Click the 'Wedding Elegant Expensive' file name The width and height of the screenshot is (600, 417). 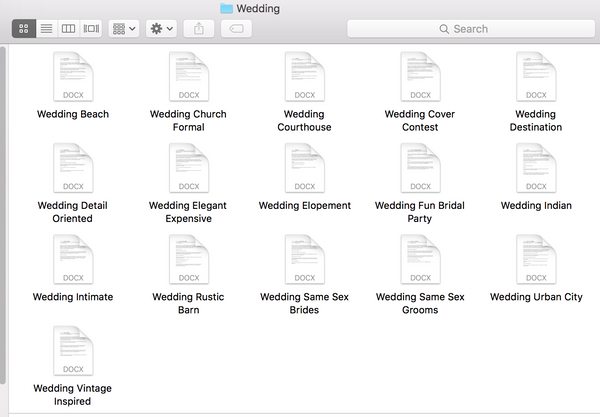coord(188,212)
